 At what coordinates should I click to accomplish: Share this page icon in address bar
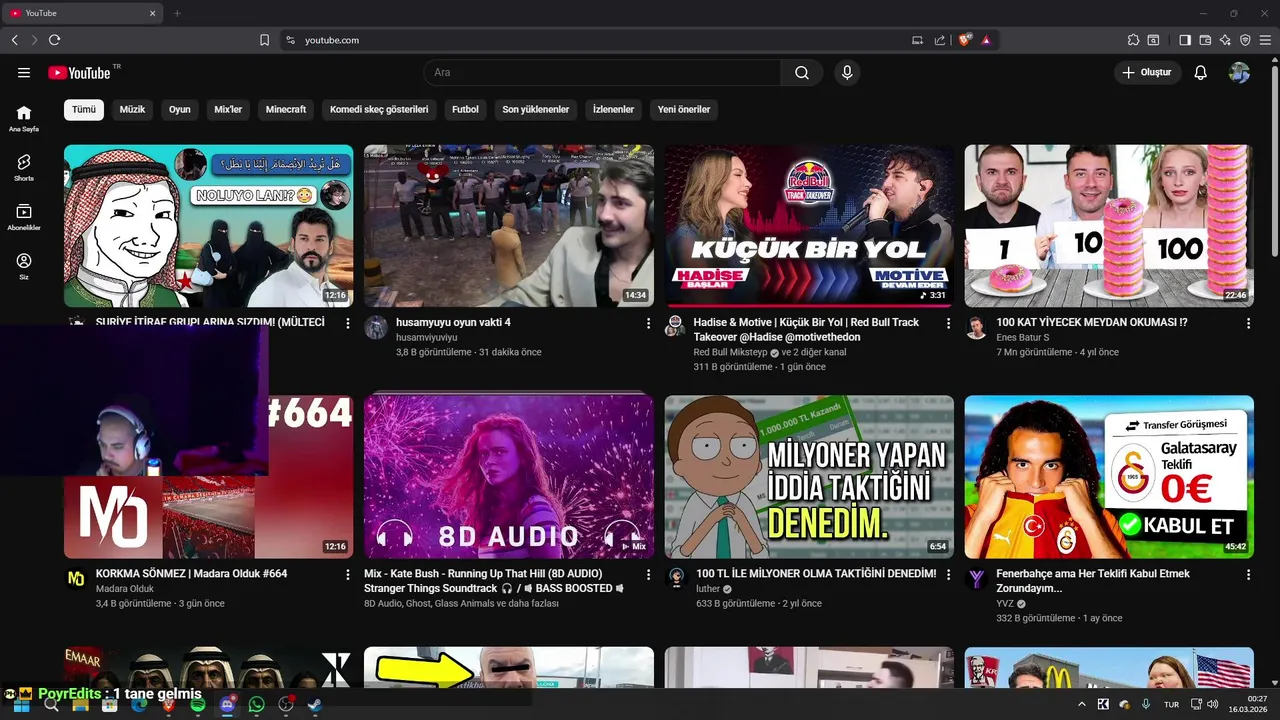point(940,40)
